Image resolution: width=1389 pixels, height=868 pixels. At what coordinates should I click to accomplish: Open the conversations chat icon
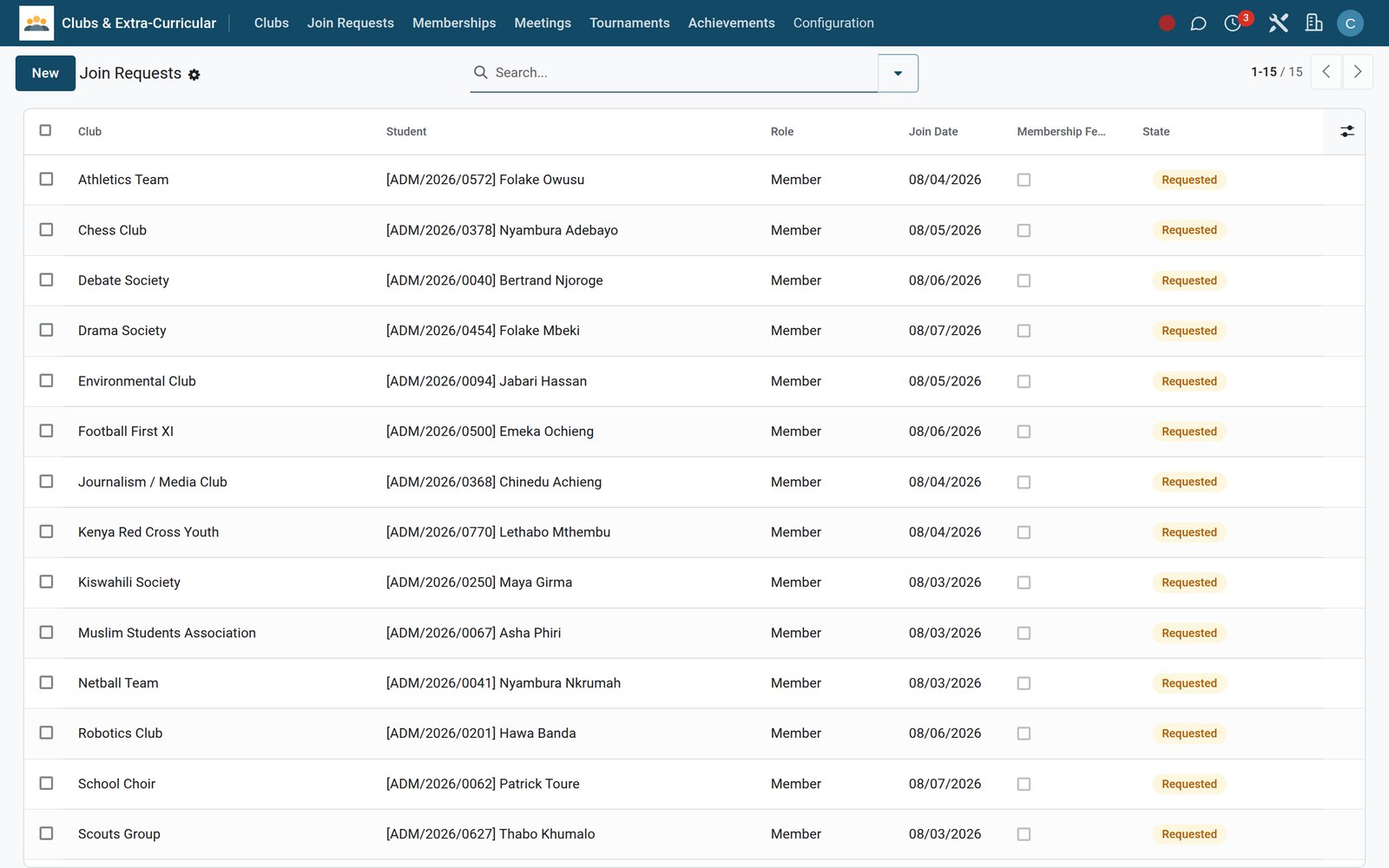click(x=1198, y=23)
